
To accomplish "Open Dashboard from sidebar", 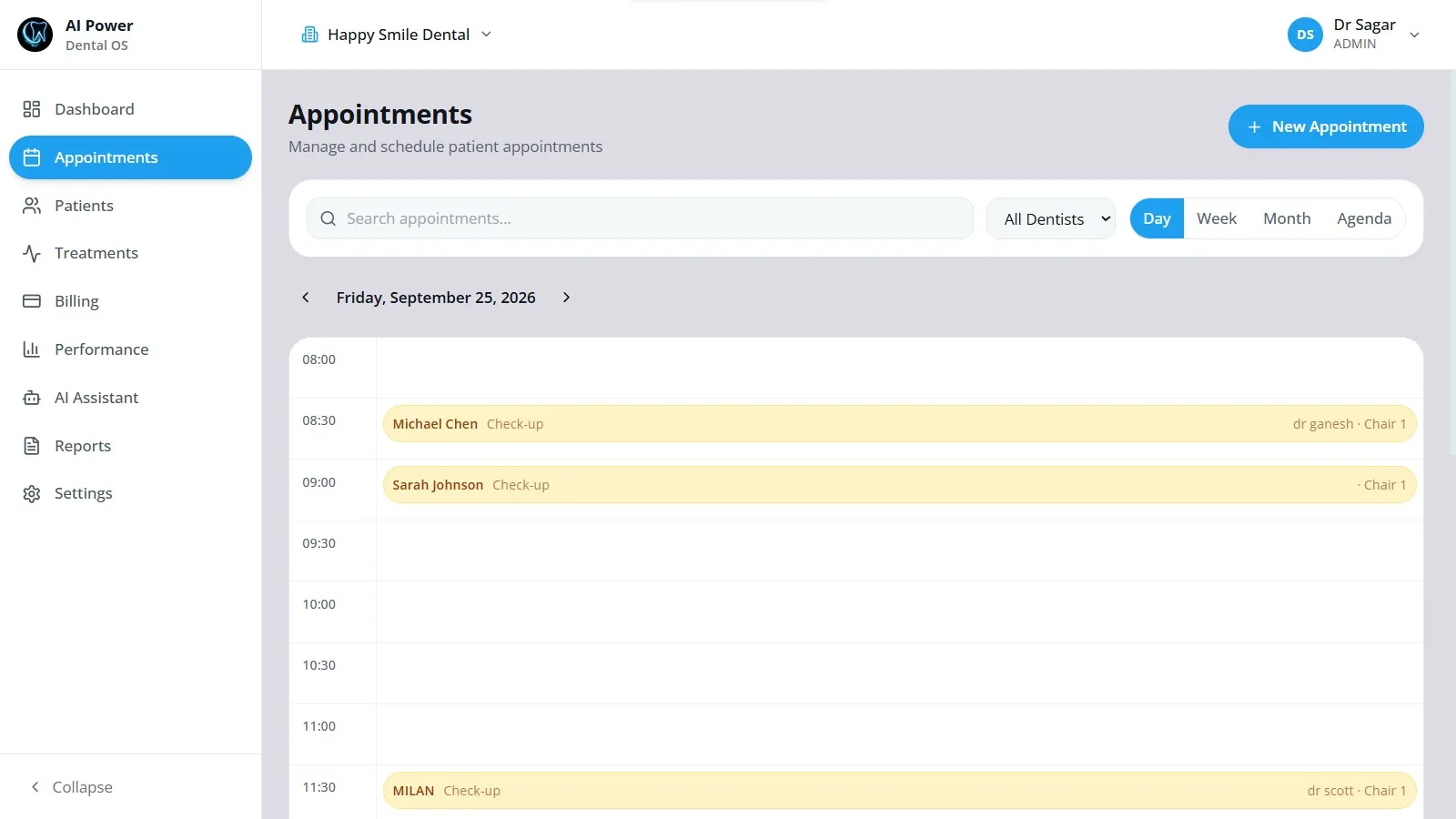I will [x=130, y=109].
